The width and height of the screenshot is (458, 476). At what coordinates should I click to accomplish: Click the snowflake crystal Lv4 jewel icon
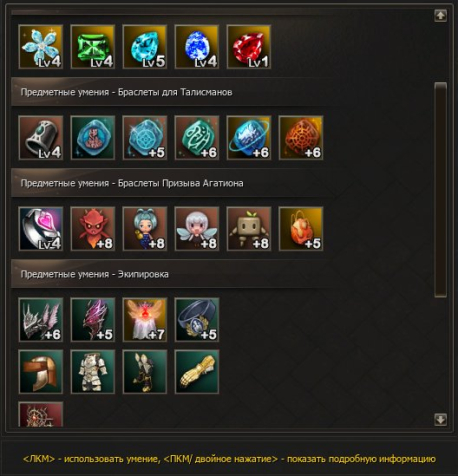[41, 47]
